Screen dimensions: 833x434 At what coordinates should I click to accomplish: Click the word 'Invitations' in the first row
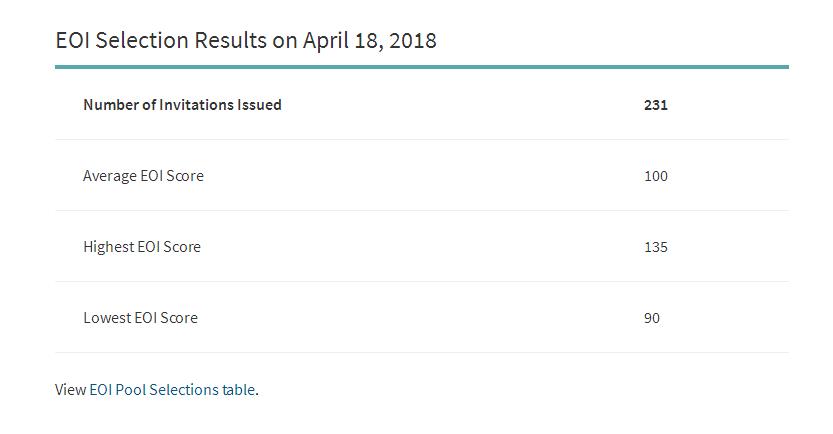(196, 105)
